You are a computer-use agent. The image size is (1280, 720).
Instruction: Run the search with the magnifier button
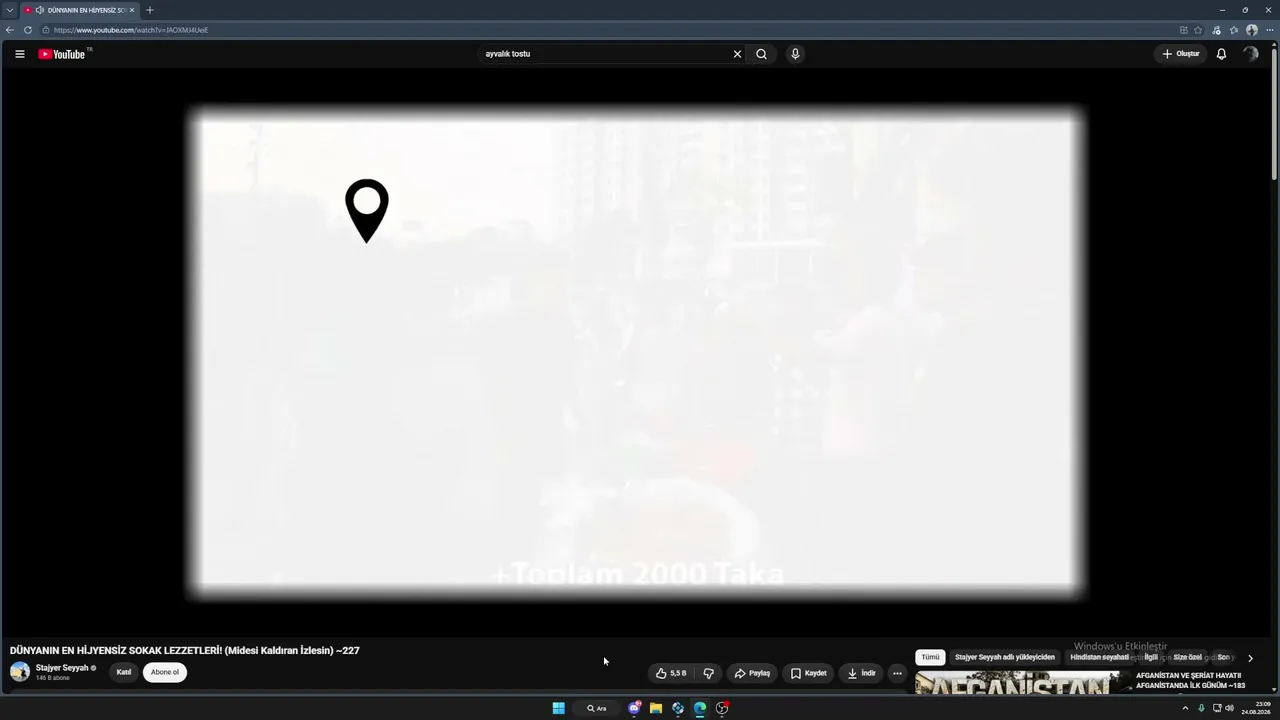762,54
